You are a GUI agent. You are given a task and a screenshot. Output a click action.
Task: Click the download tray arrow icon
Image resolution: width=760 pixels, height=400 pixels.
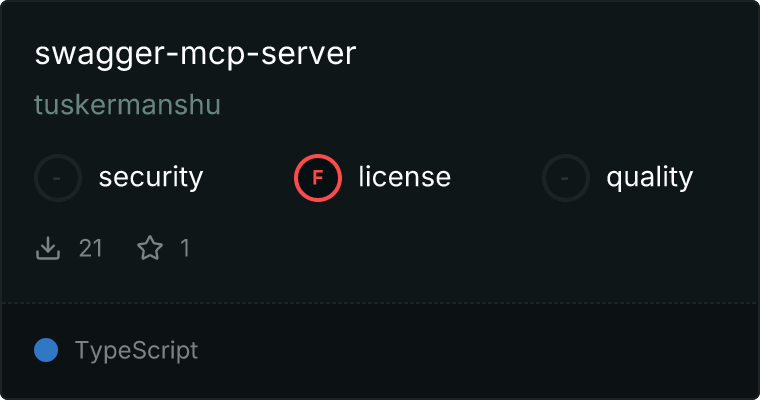[48, 248]
